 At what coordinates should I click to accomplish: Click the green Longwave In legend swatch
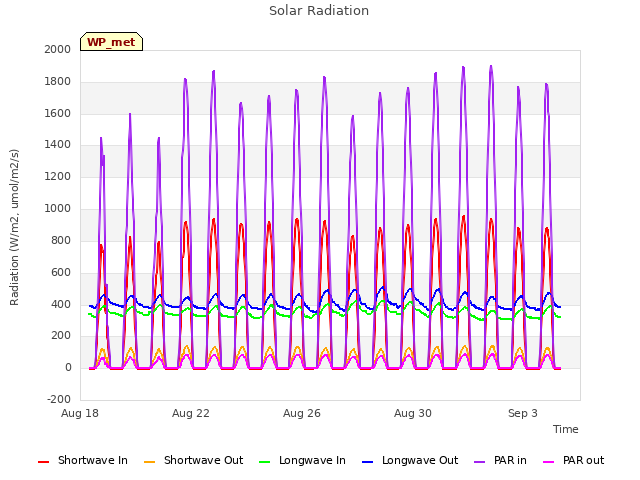point(264,462)
